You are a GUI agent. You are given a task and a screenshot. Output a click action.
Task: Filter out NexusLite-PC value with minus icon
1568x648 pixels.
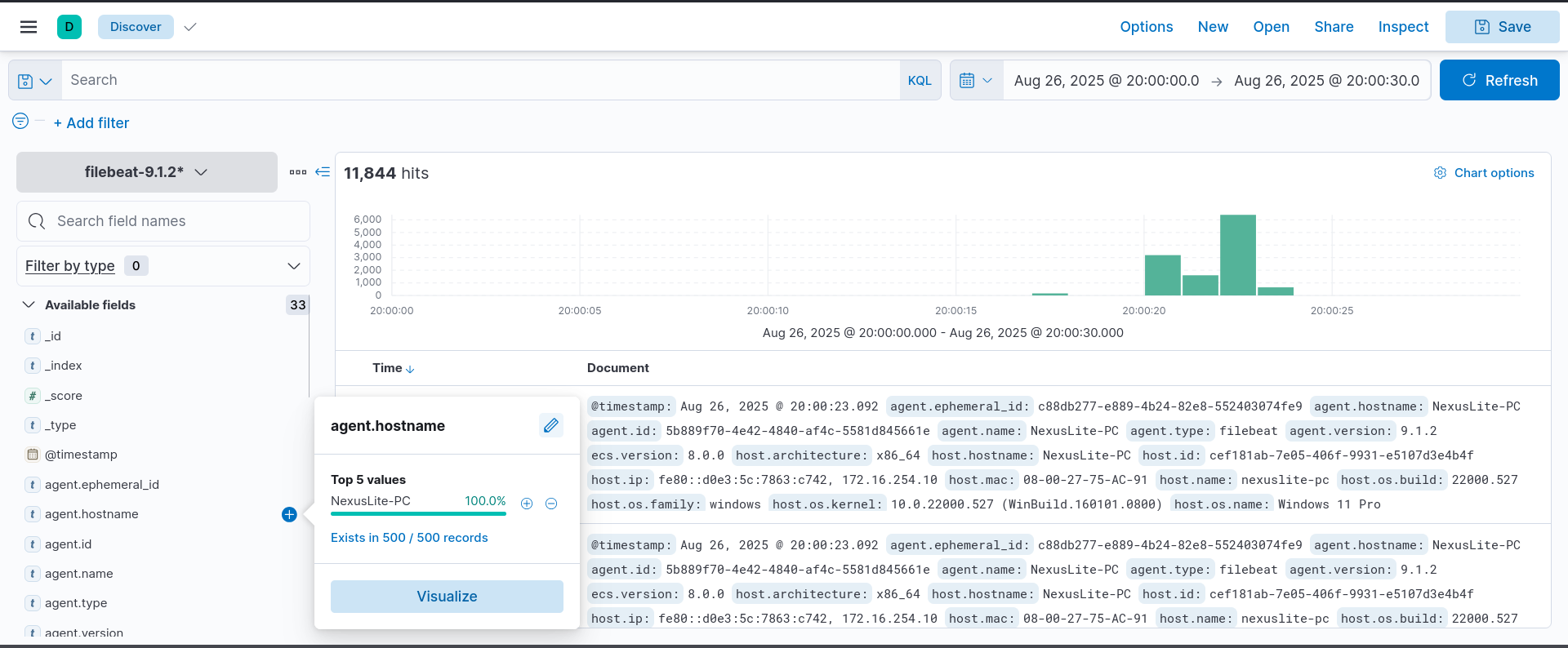pos(551,504)
